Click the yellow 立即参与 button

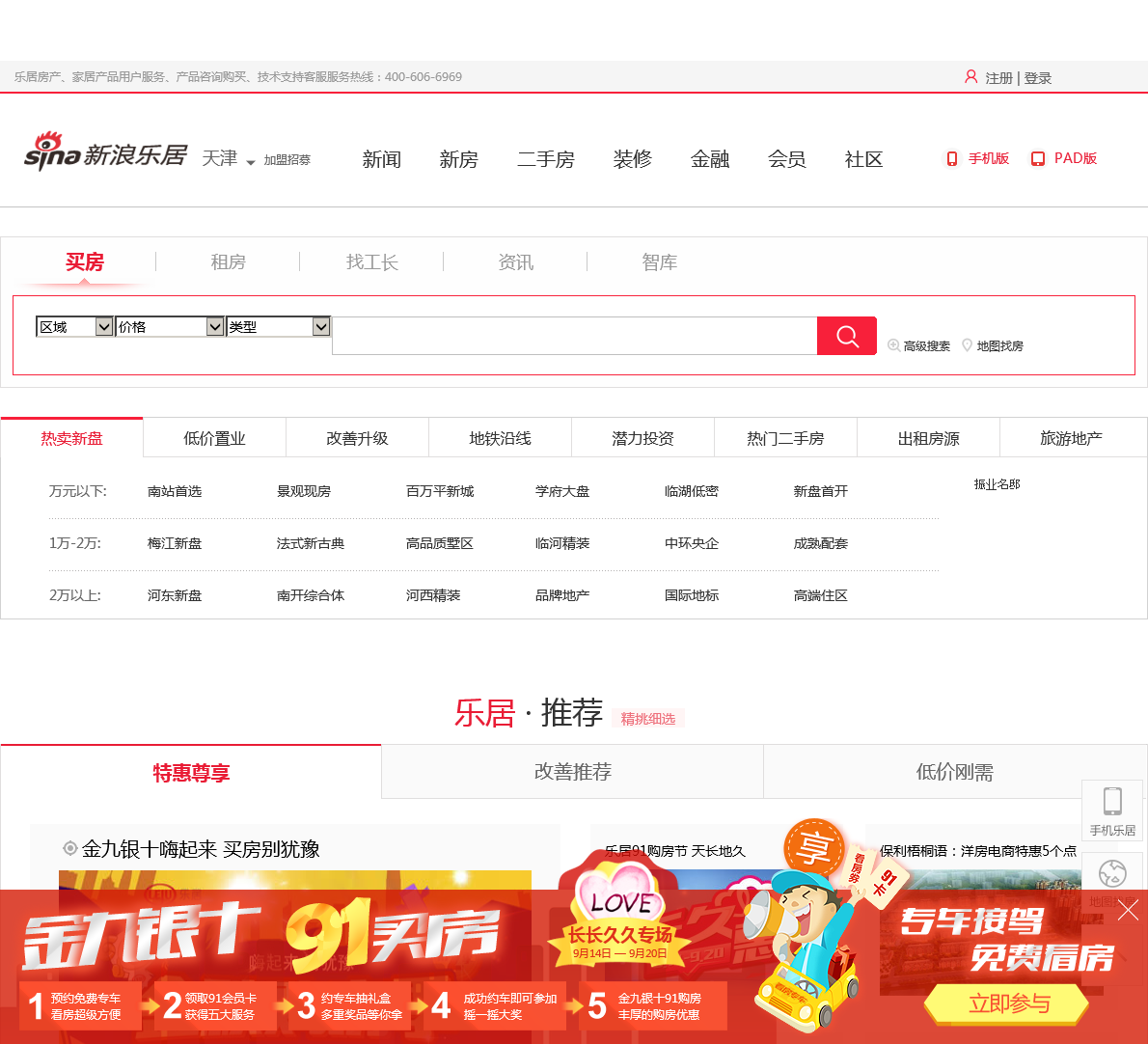pos(1009,1003)
